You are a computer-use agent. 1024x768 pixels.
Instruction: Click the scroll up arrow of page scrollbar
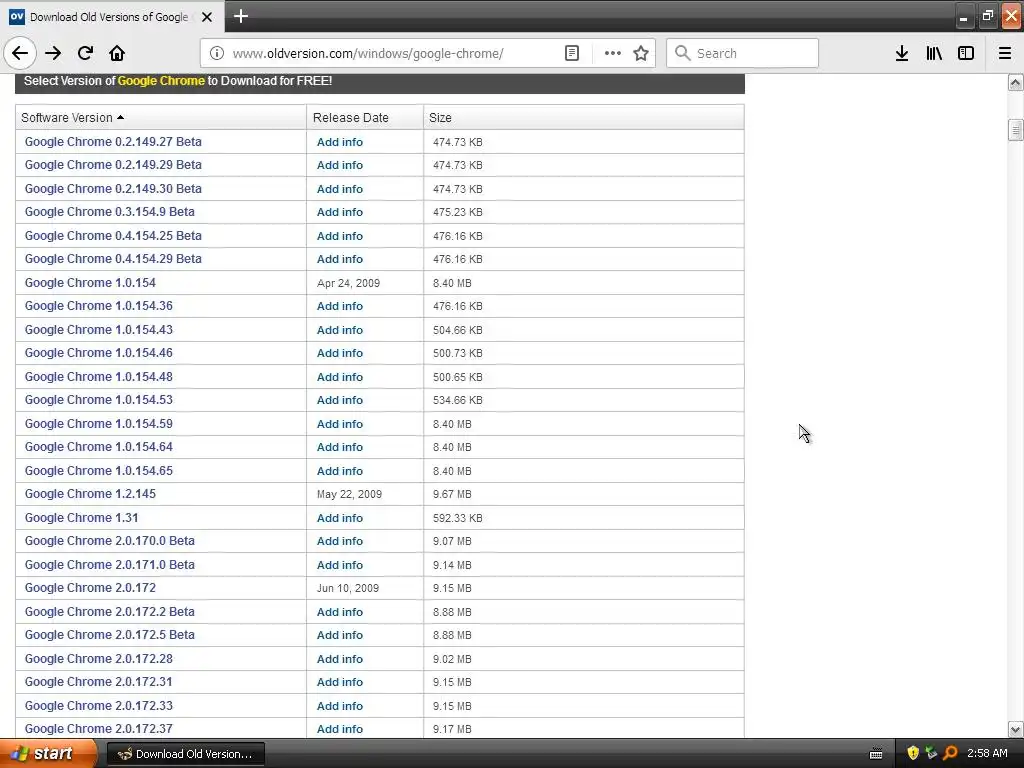1015,82
